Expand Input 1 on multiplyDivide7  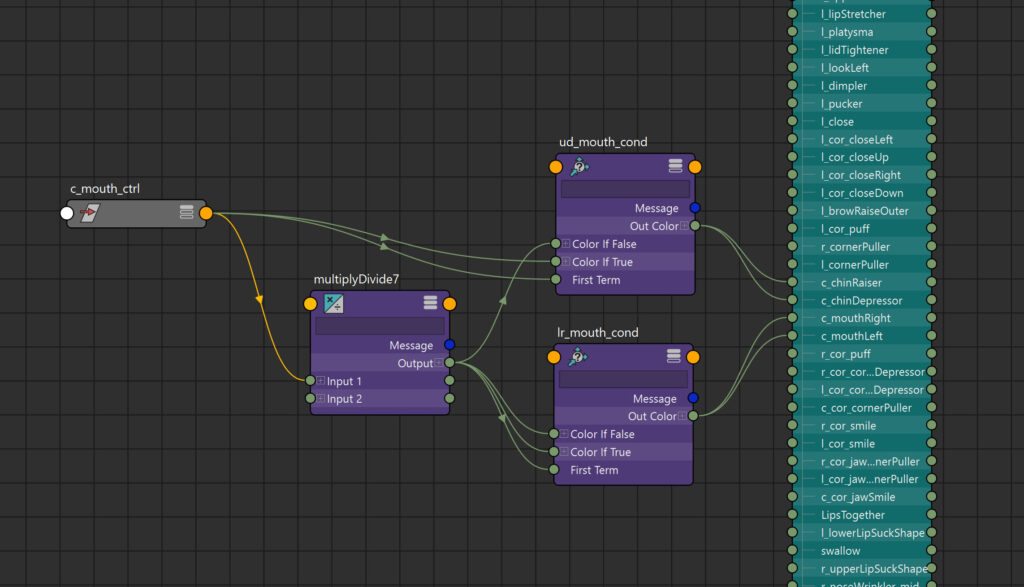[321, 381]
